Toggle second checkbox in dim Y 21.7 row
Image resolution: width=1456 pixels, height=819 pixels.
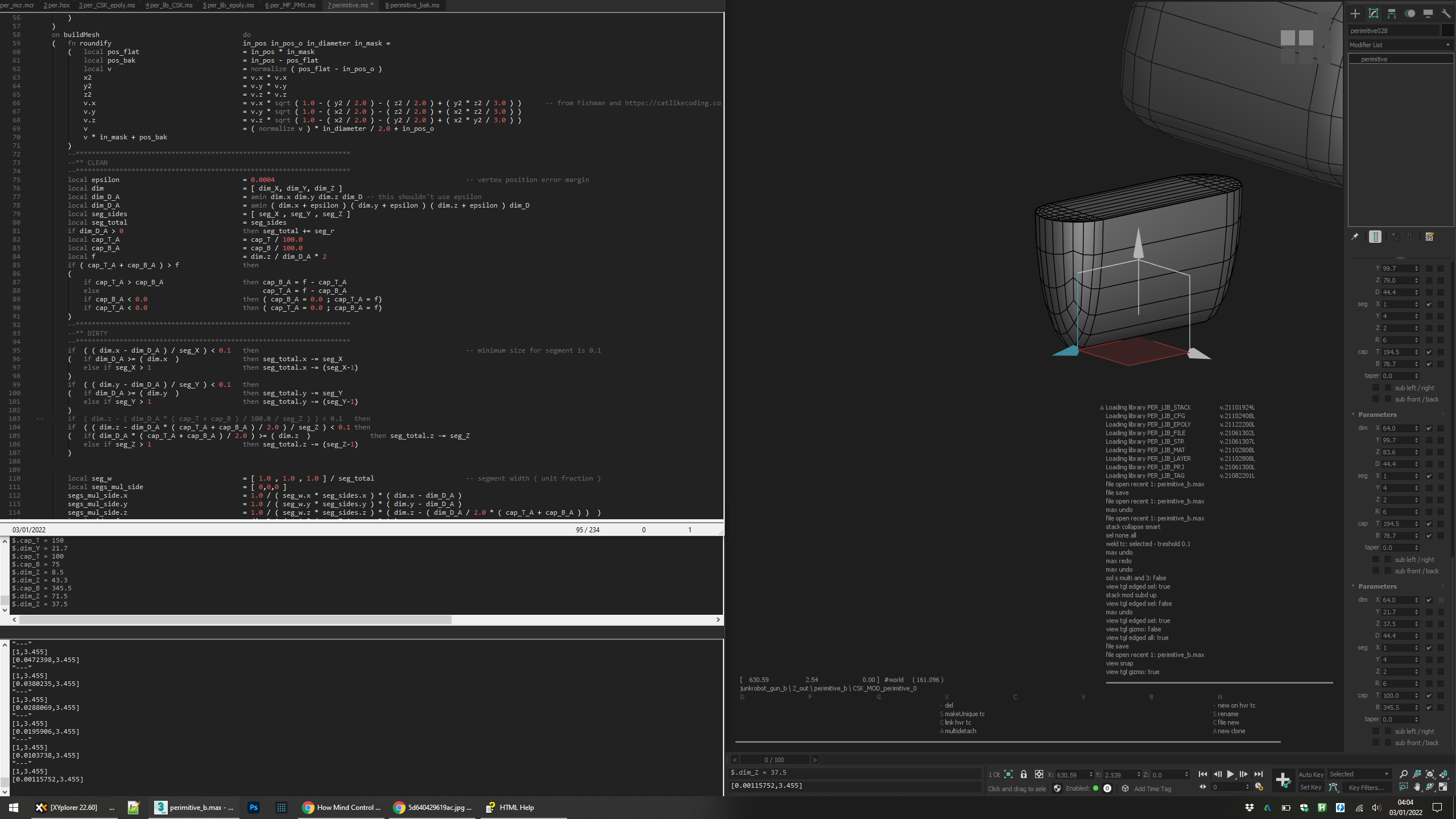[1441, 612]
